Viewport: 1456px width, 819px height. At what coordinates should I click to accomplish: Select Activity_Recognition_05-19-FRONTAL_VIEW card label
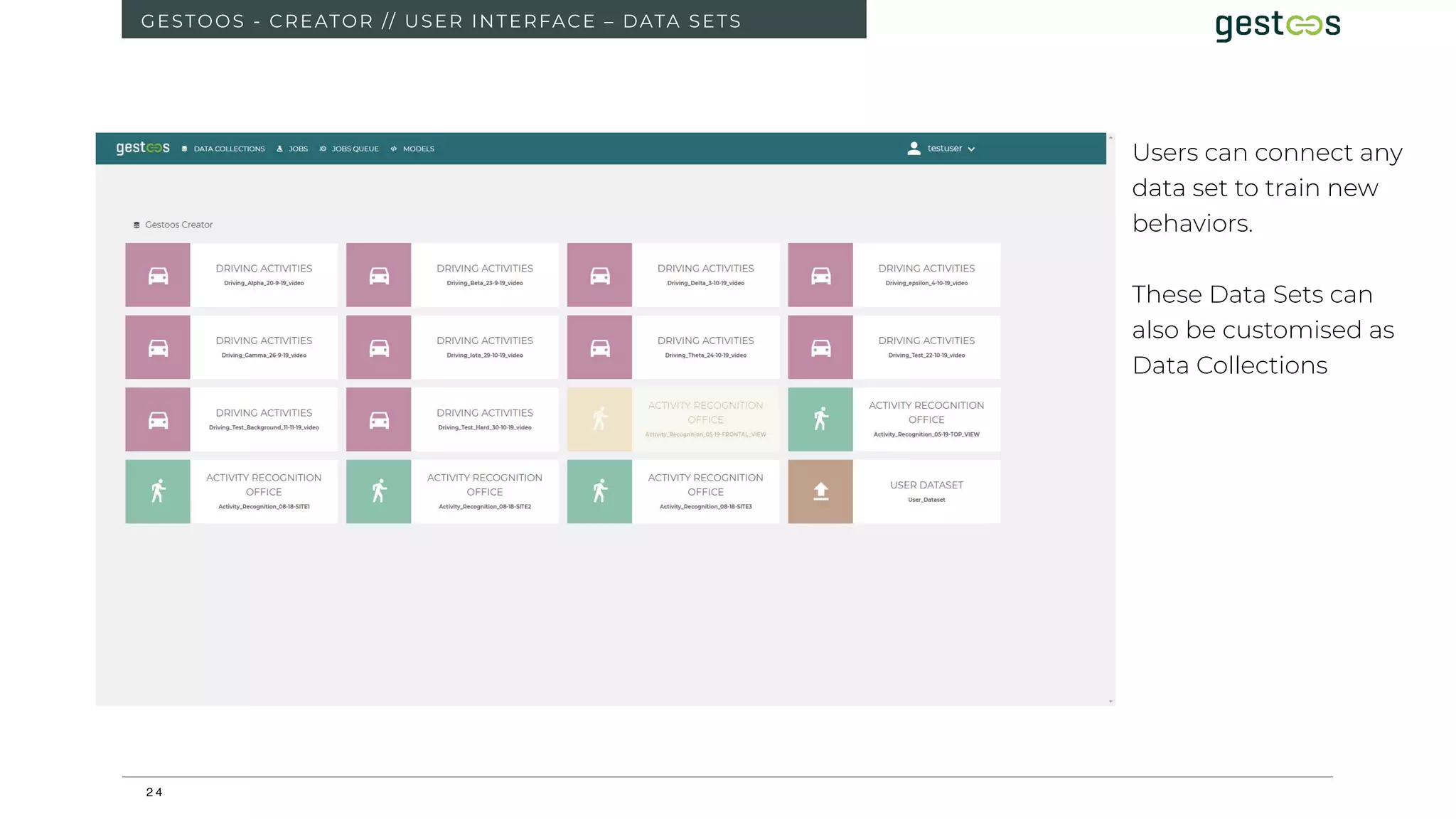[706, 434]
